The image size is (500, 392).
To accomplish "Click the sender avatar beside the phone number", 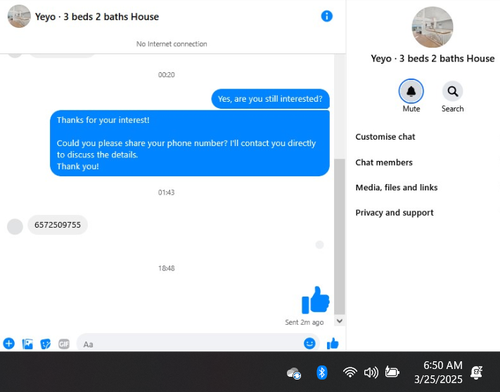I will (x=15, y=227).
